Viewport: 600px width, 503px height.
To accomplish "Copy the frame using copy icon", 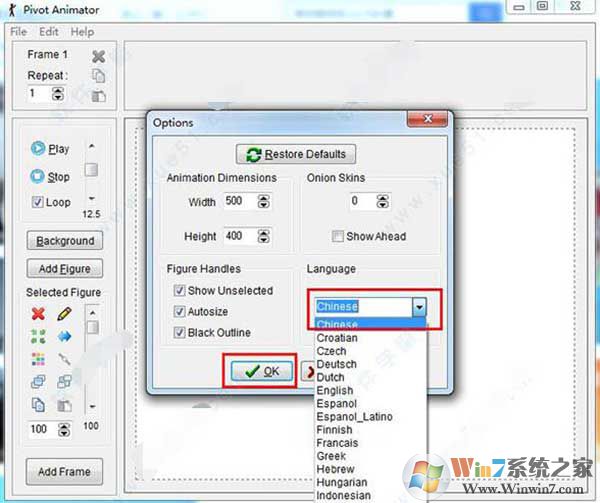I will (x=98, y=76).
